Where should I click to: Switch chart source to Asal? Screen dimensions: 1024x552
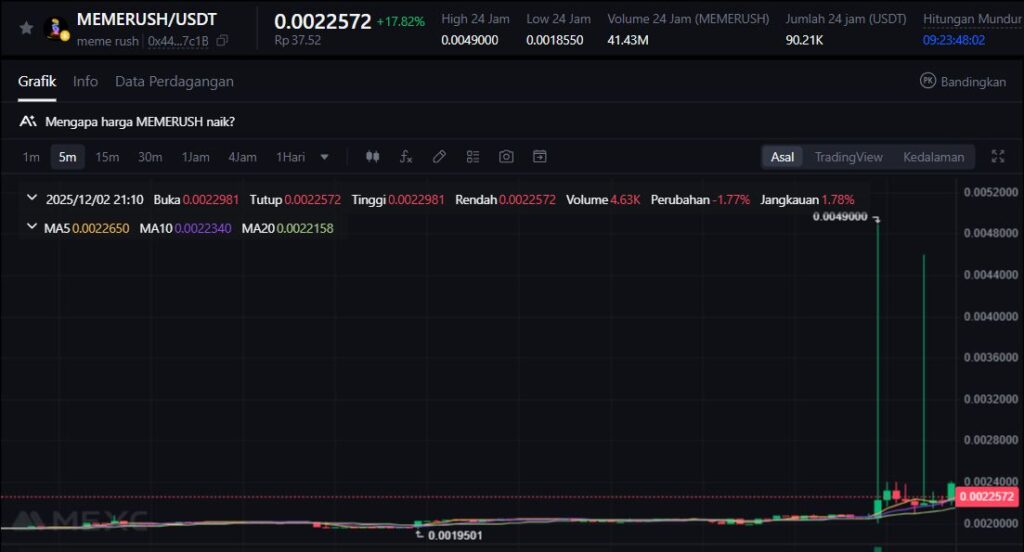pos(782,157)
